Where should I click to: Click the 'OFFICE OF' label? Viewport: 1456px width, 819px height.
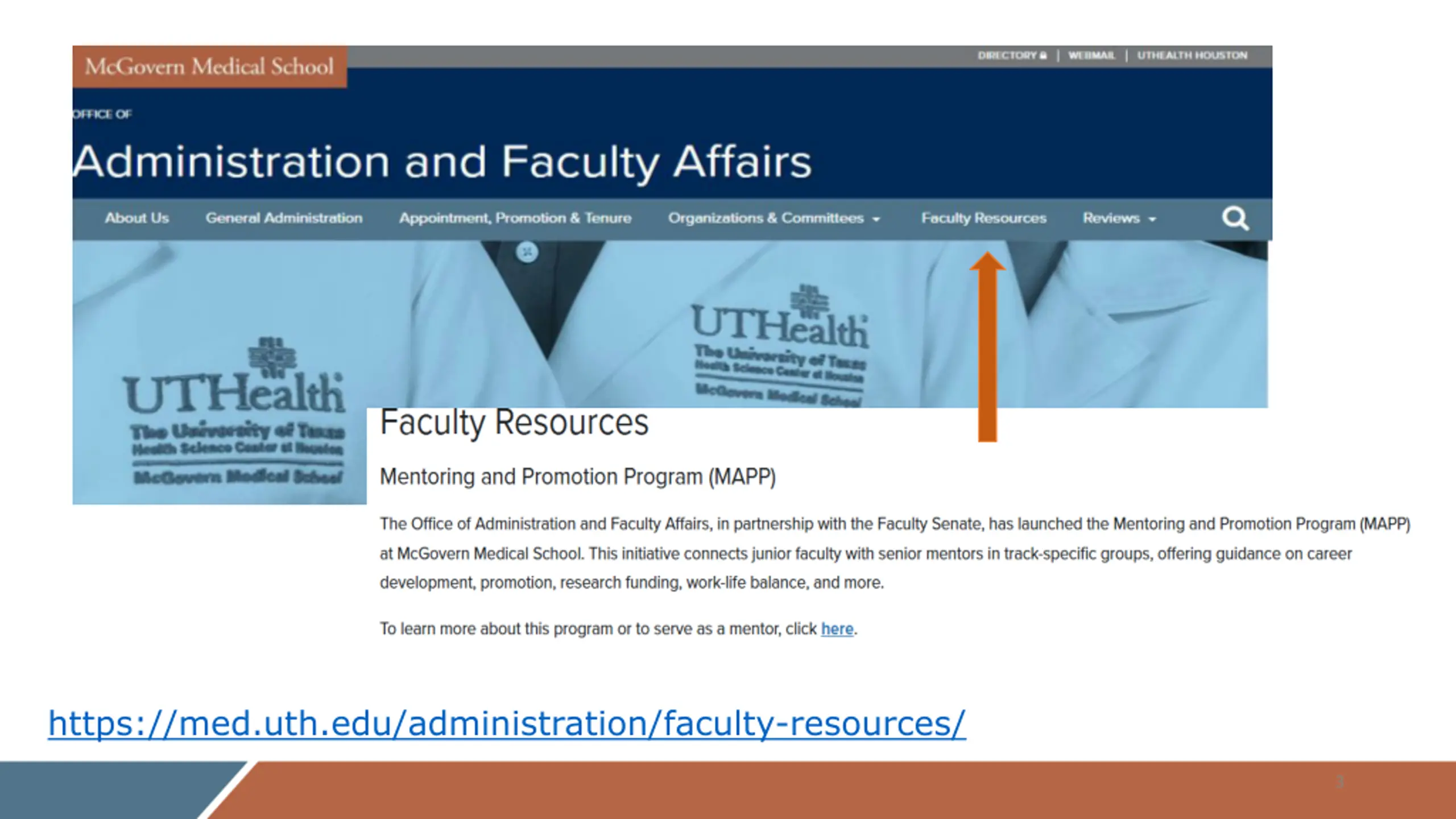point(102,114)
